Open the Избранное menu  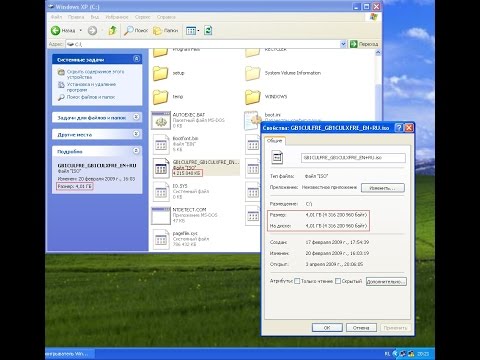pos(117,17)
